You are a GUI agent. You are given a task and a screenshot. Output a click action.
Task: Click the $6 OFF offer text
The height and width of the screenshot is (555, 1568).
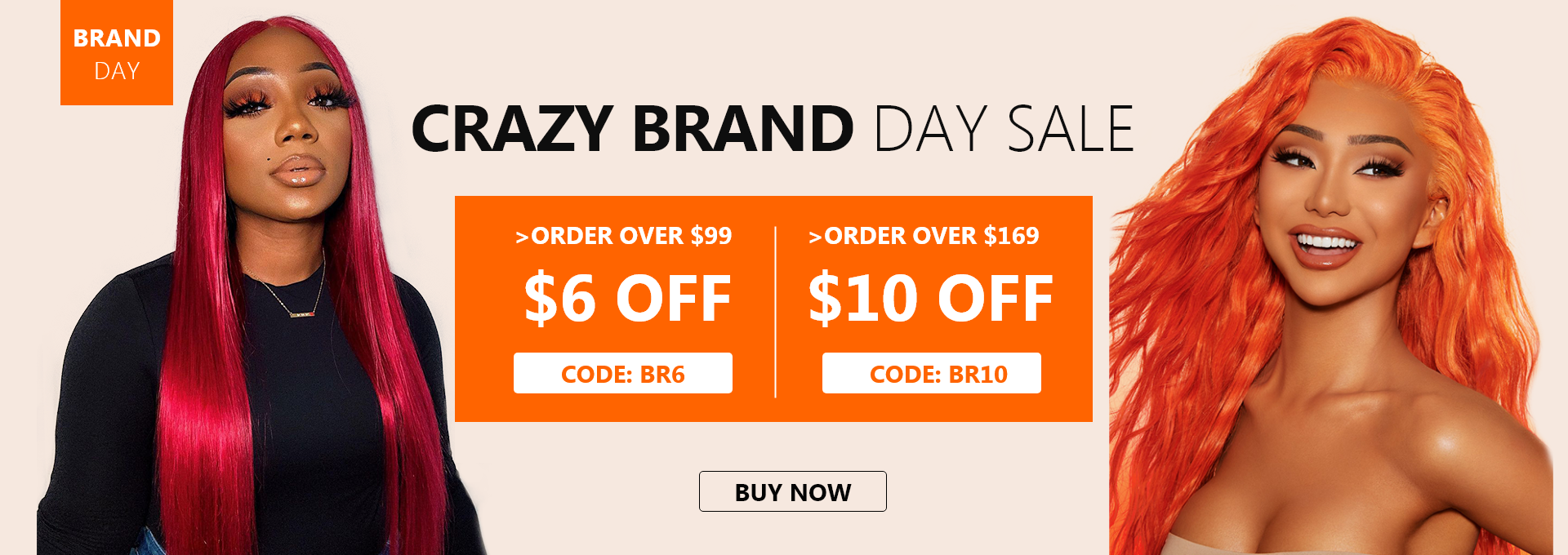pyautogui.click(x=627, y=299)
